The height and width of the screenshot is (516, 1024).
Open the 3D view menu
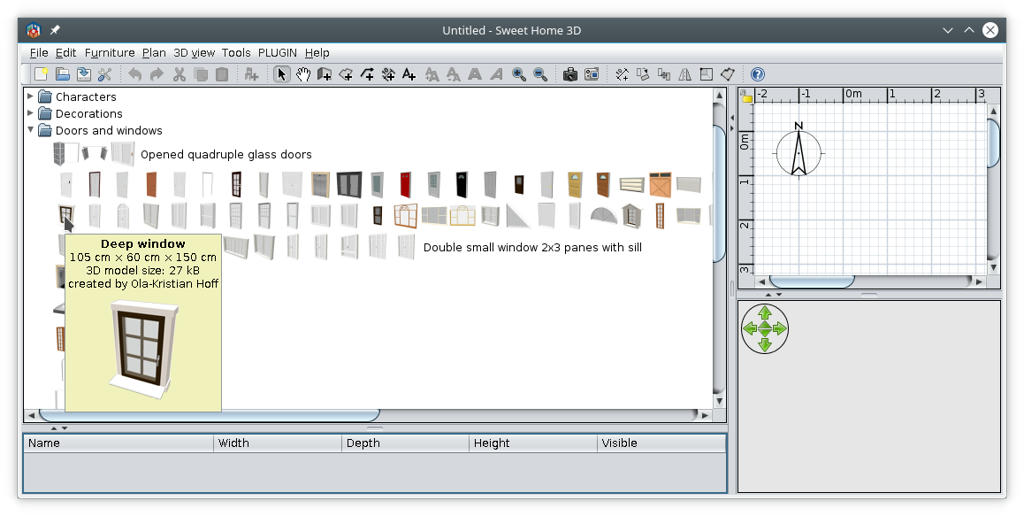point(194,53)
